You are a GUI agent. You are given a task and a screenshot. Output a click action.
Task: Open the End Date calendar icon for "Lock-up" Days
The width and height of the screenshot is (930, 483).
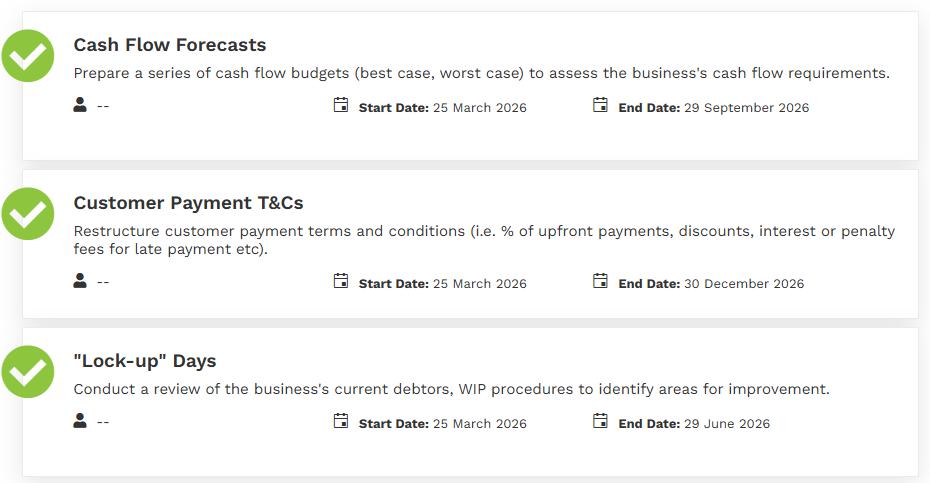(x=600, y=421)
